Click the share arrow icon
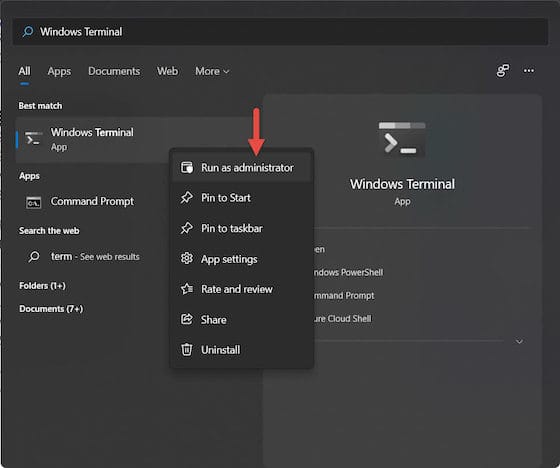 click(186, 319)
